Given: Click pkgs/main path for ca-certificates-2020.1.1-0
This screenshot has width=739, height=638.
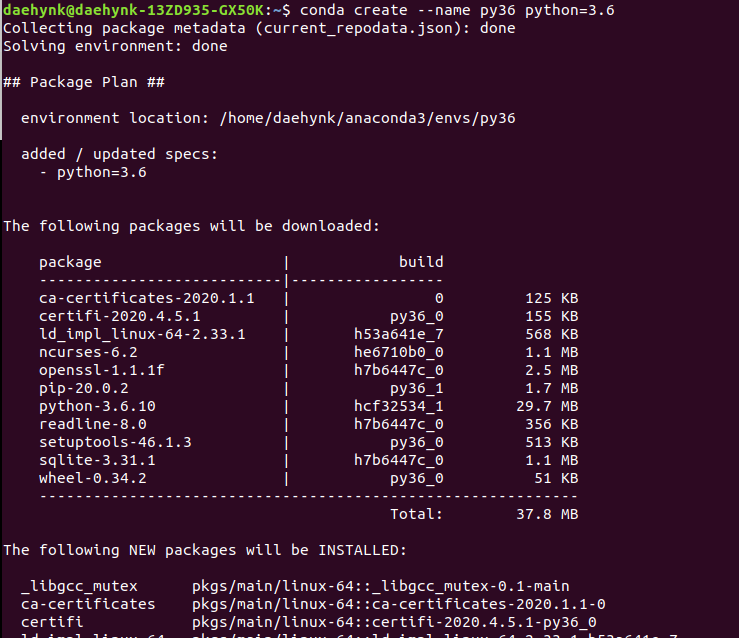Looking at the screenshot, I should tap(399, 605).
